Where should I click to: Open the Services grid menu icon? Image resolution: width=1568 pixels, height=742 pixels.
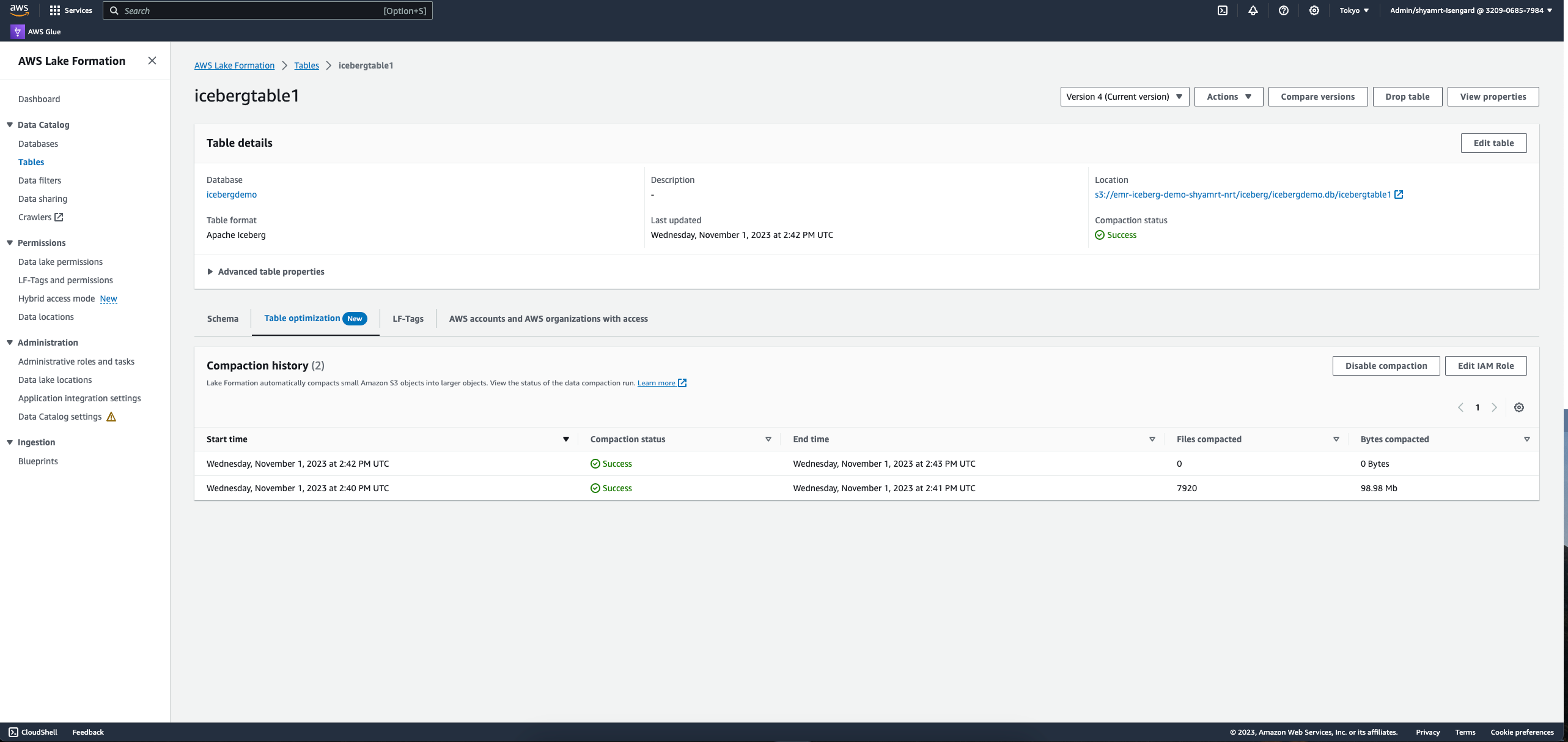55,10
